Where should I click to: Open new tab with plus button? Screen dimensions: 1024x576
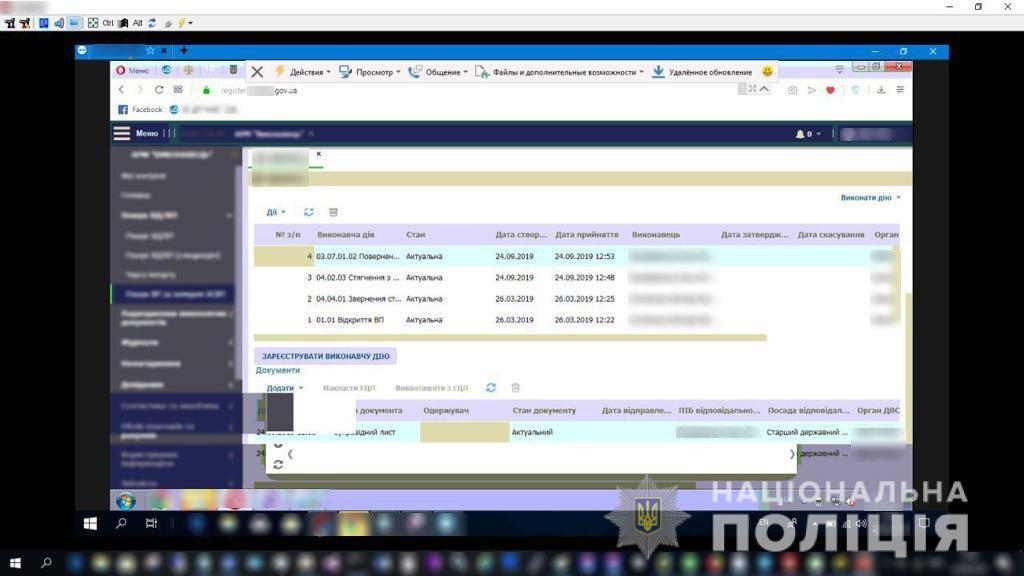[184, 50]
